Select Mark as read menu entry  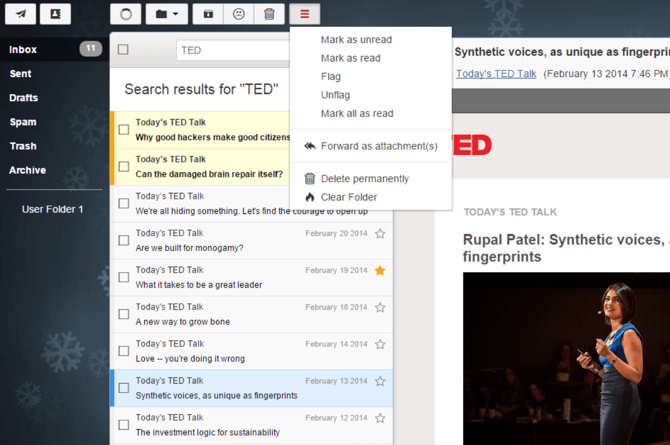coord(351,58)
